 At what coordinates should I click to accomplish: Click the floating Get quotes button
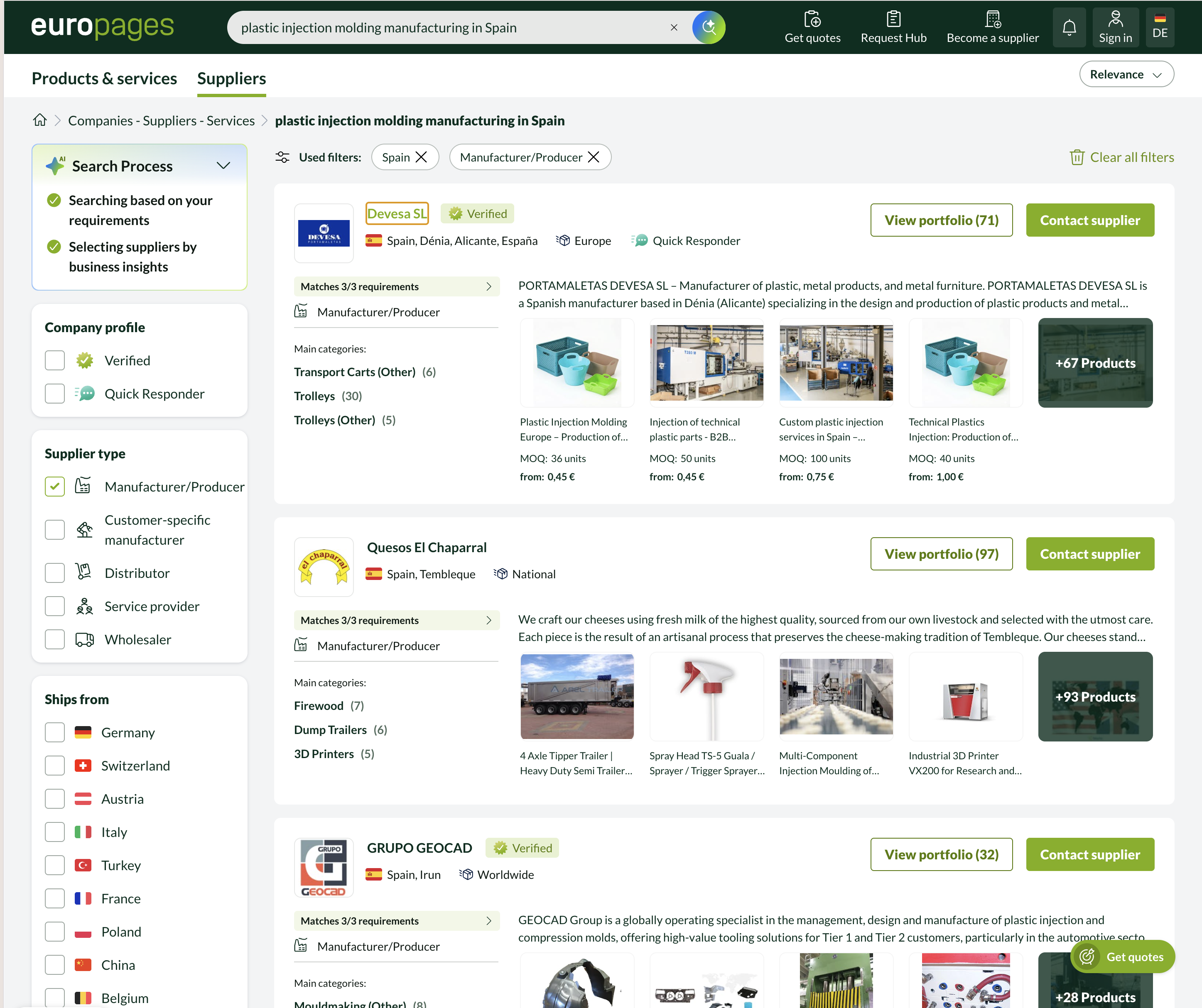1122,957
